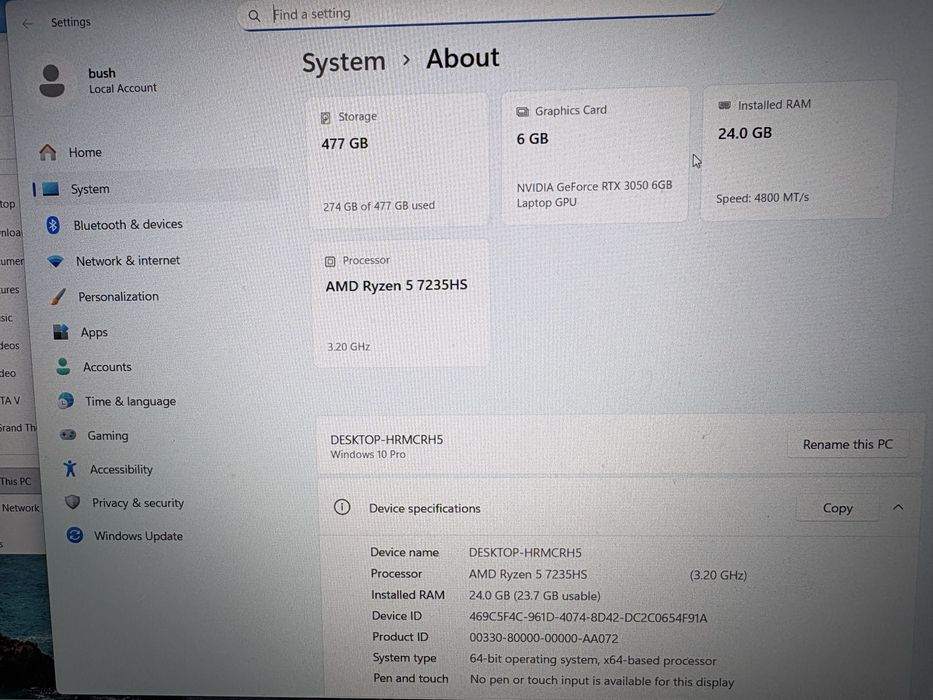Screen dimensions: 933x700
Task: Open bush Local Account profile
Action: coord(98,81)
